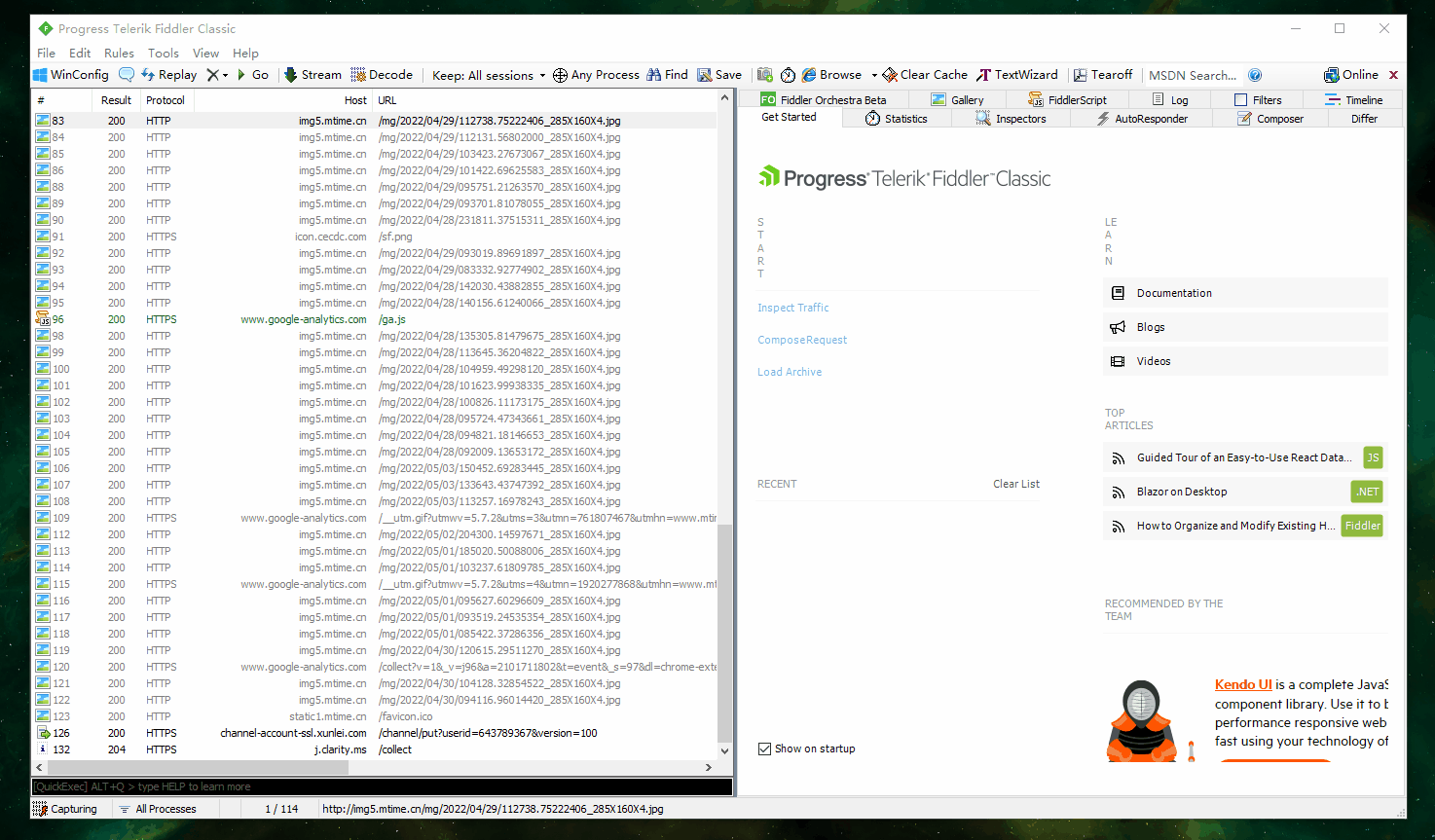Viewport: 1435px width, 840px height.
Task: Select session 132 j.clarity.ms
Action: pyautogui.click(x=375, y=749)
